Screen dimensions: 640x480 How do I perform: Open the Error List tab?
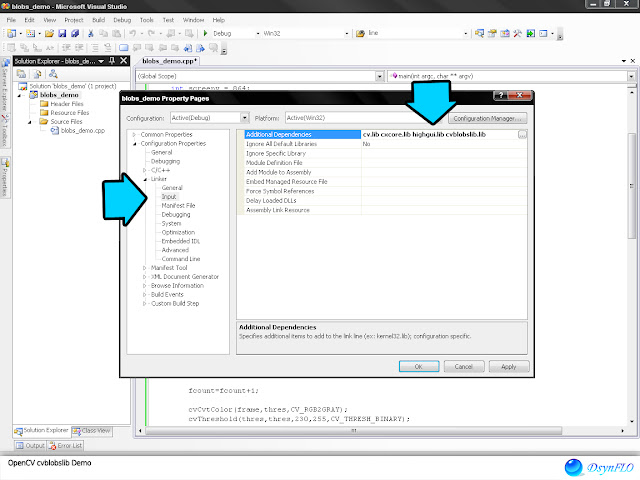point(66,445)
